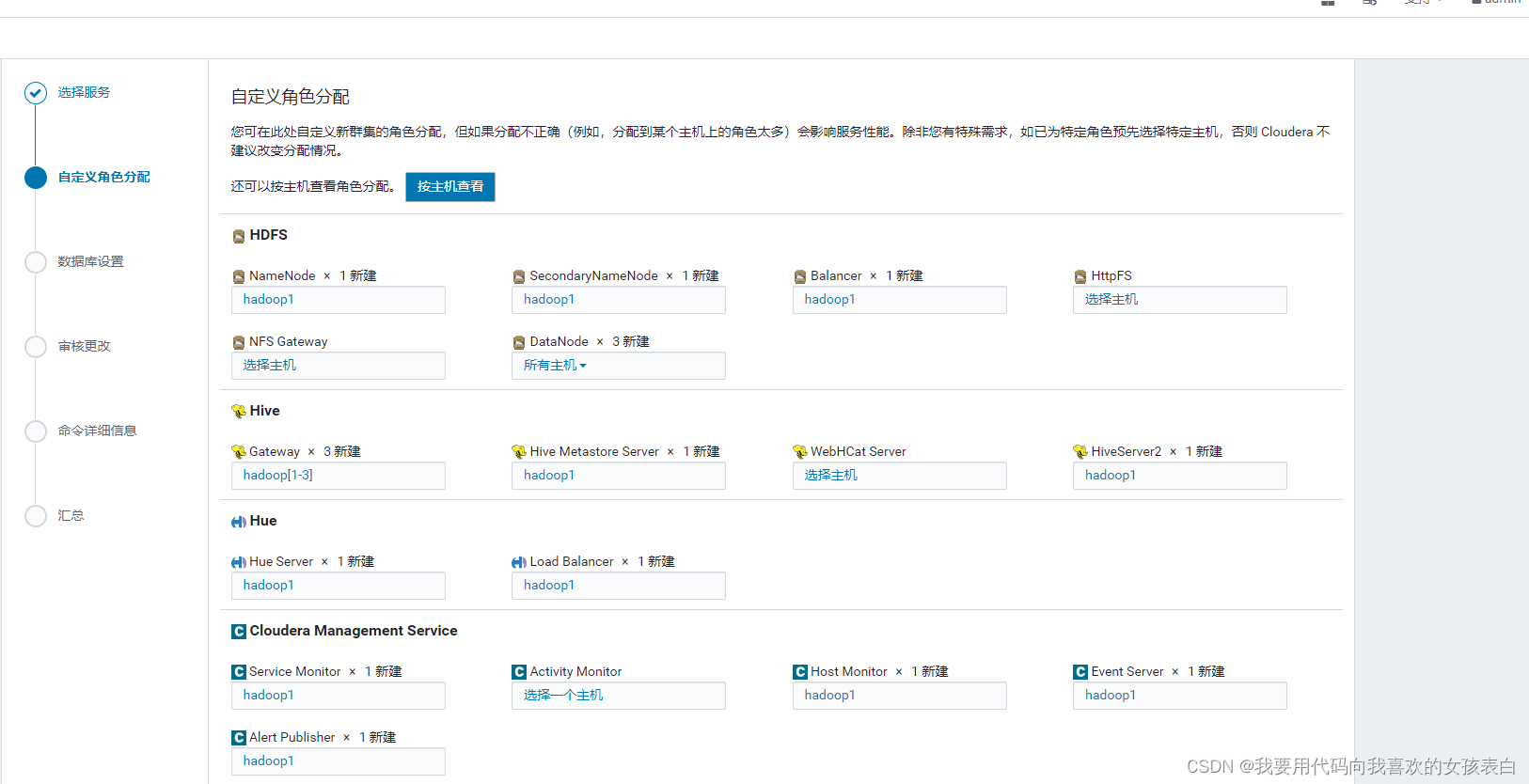Click the hadoop[1-3] field under Hive Gateway
The image size is (1529, 784).
(x=339, y=476)
